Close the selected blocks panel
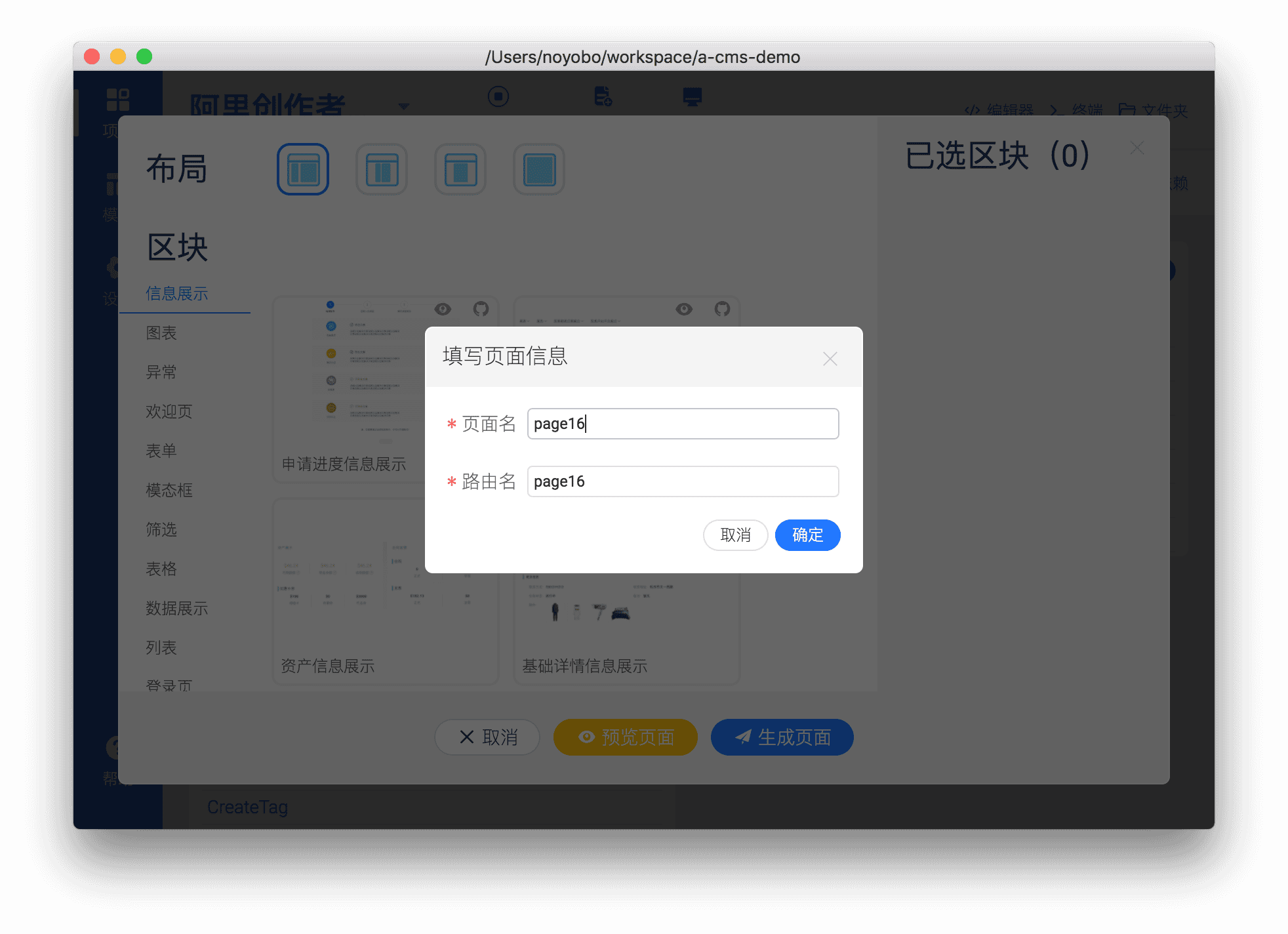1288x934 pixels. coord(1137,148)
